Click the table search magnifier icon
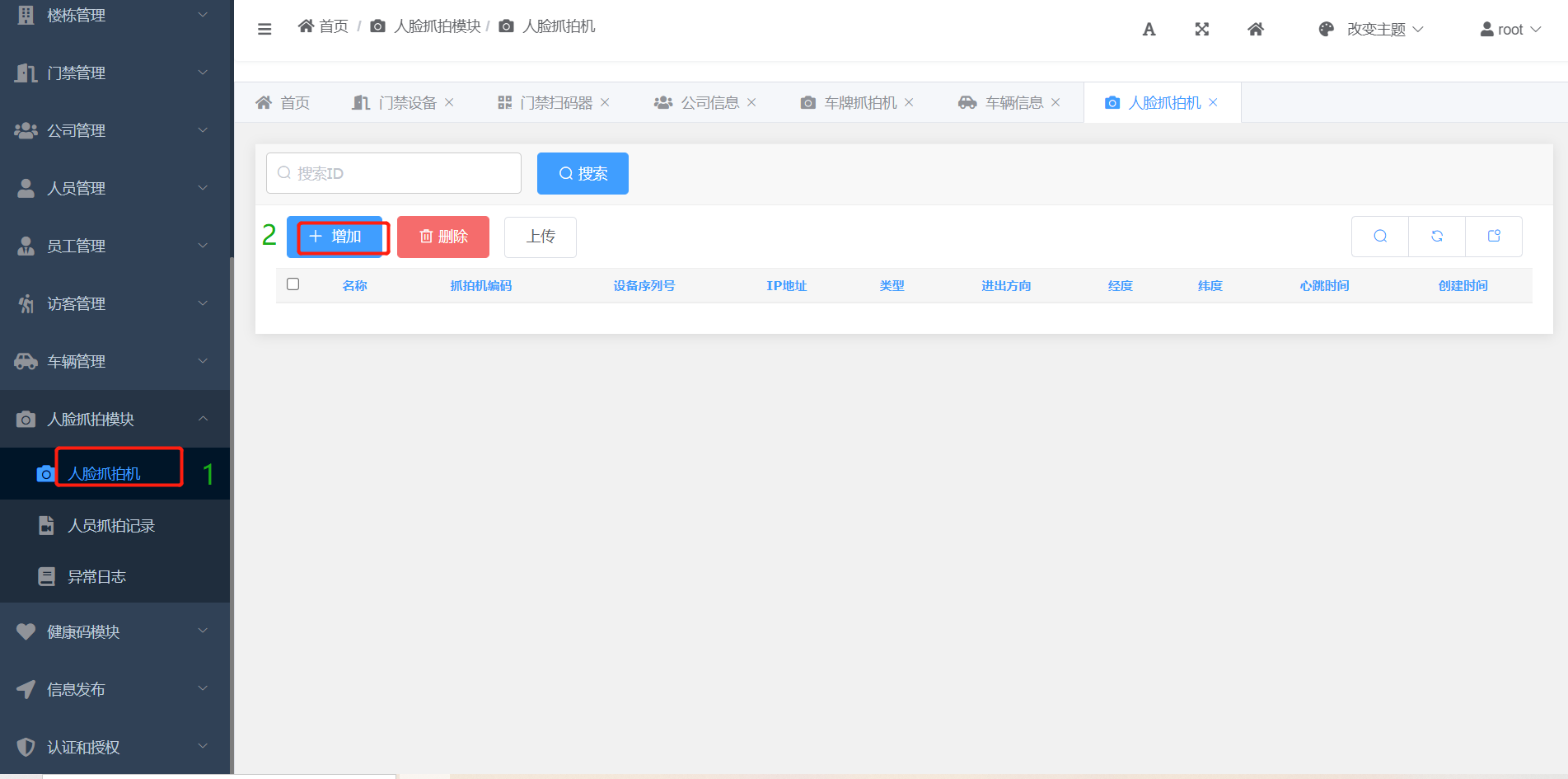The height and width of the screenshot is (779, 1568). click(x=1380, y=237)
